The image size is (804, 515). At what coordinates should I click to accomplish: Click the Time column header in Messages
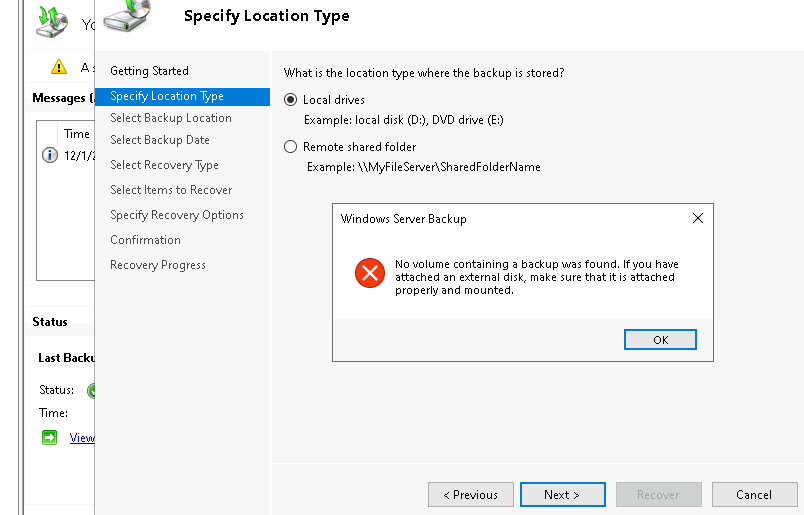coord(77,134)
